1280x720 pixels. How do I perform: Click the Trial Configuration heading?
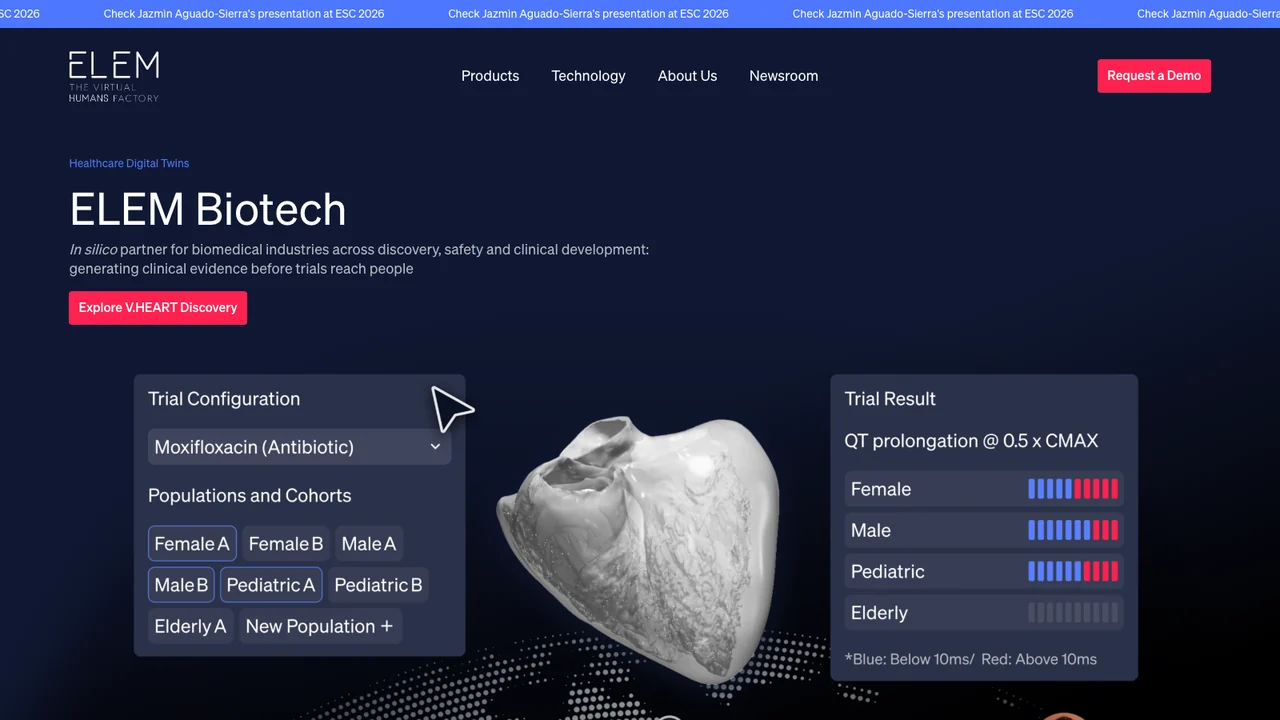[224, 399]
